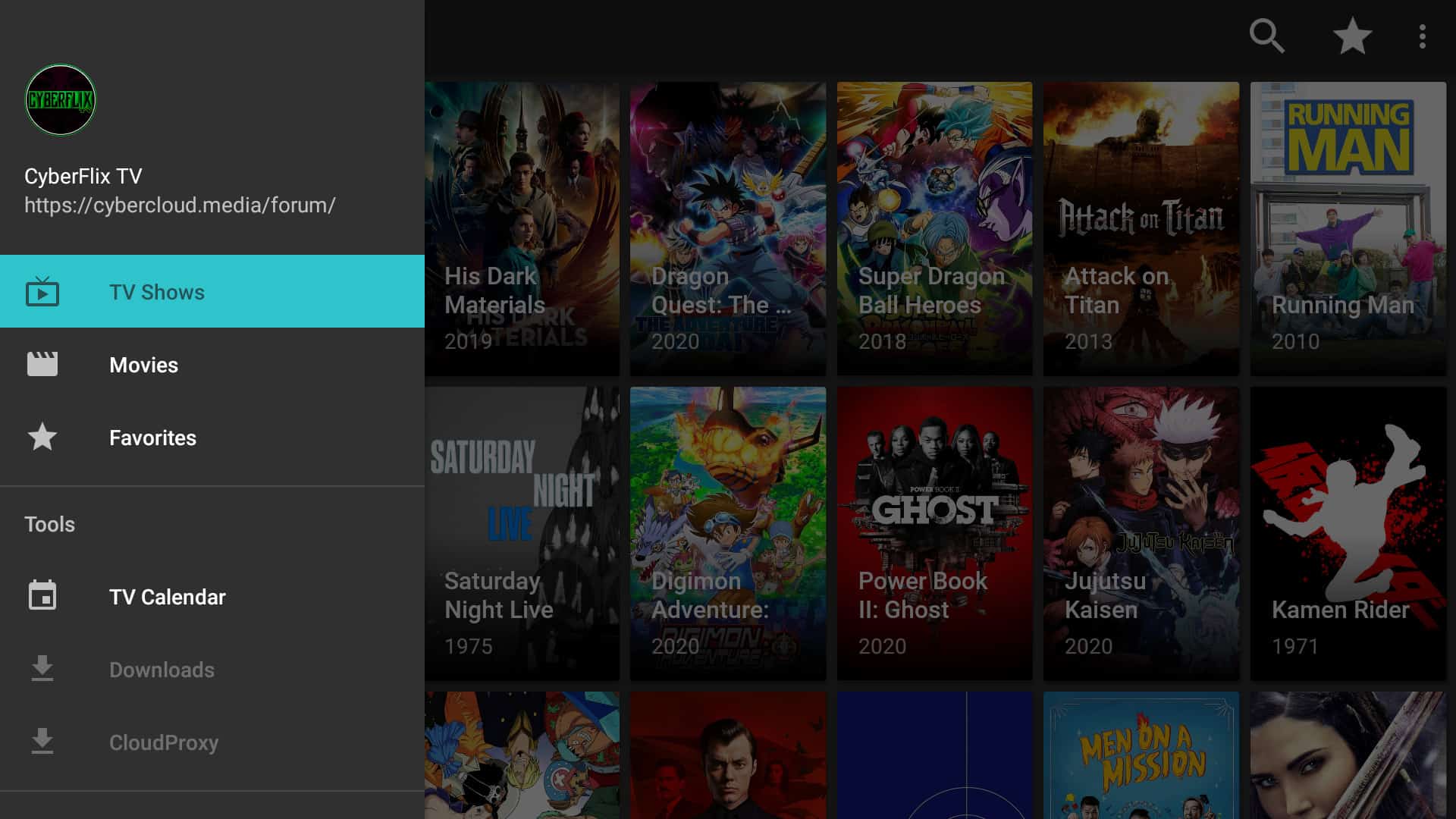
Task: Open the three-dot menu top right
Action: (1423, 36)
